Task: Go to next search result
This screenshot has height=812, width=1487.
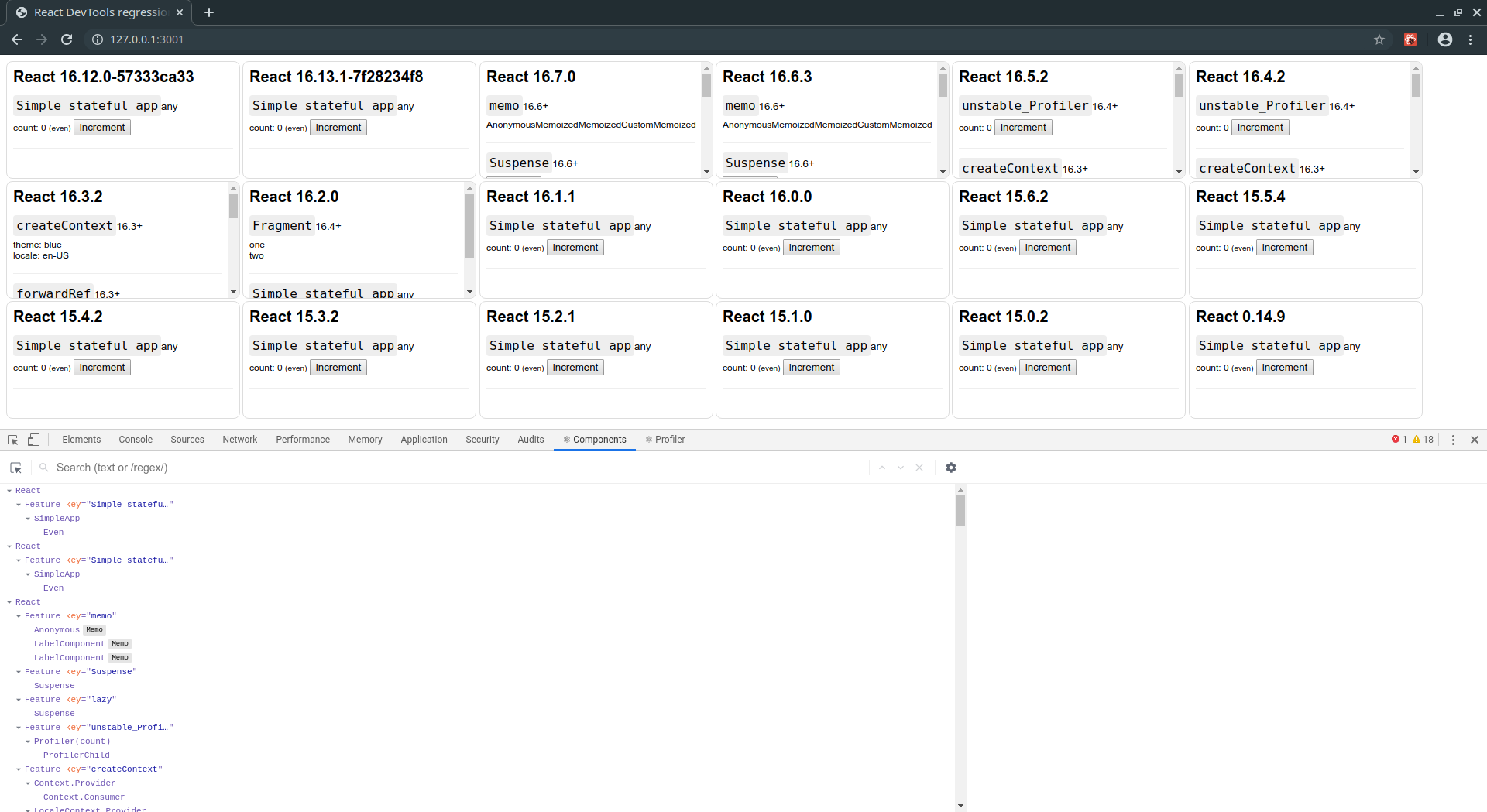Action: click(x=901, y=468)
